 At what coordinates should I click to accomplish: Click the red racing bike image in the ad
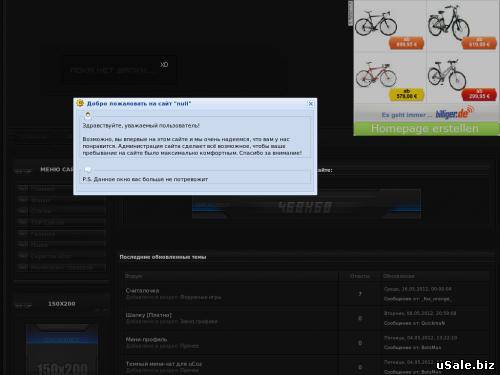(376, 75)
